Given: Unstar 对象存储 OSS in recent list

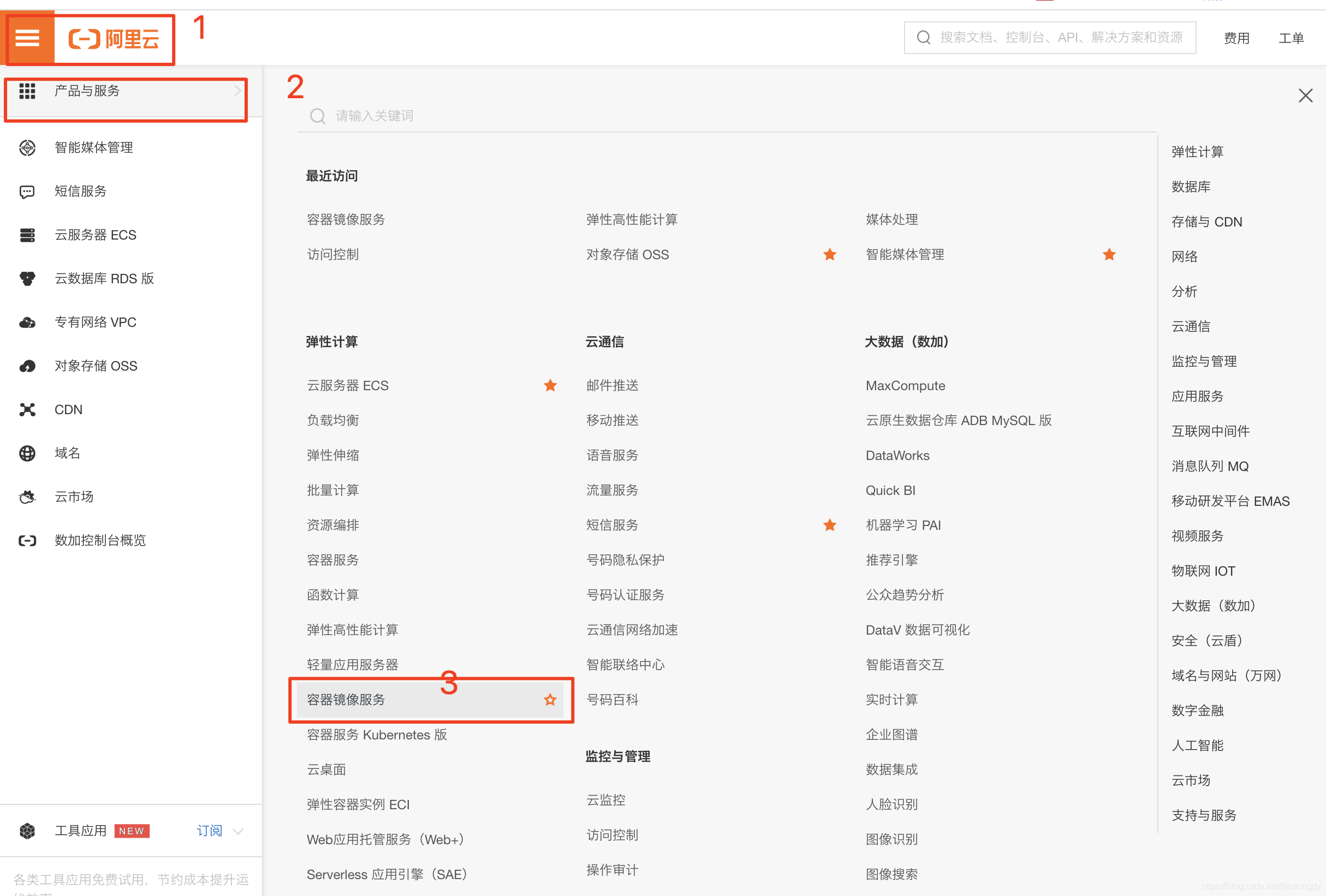Looking at the screenshot, I should (830, 254).
